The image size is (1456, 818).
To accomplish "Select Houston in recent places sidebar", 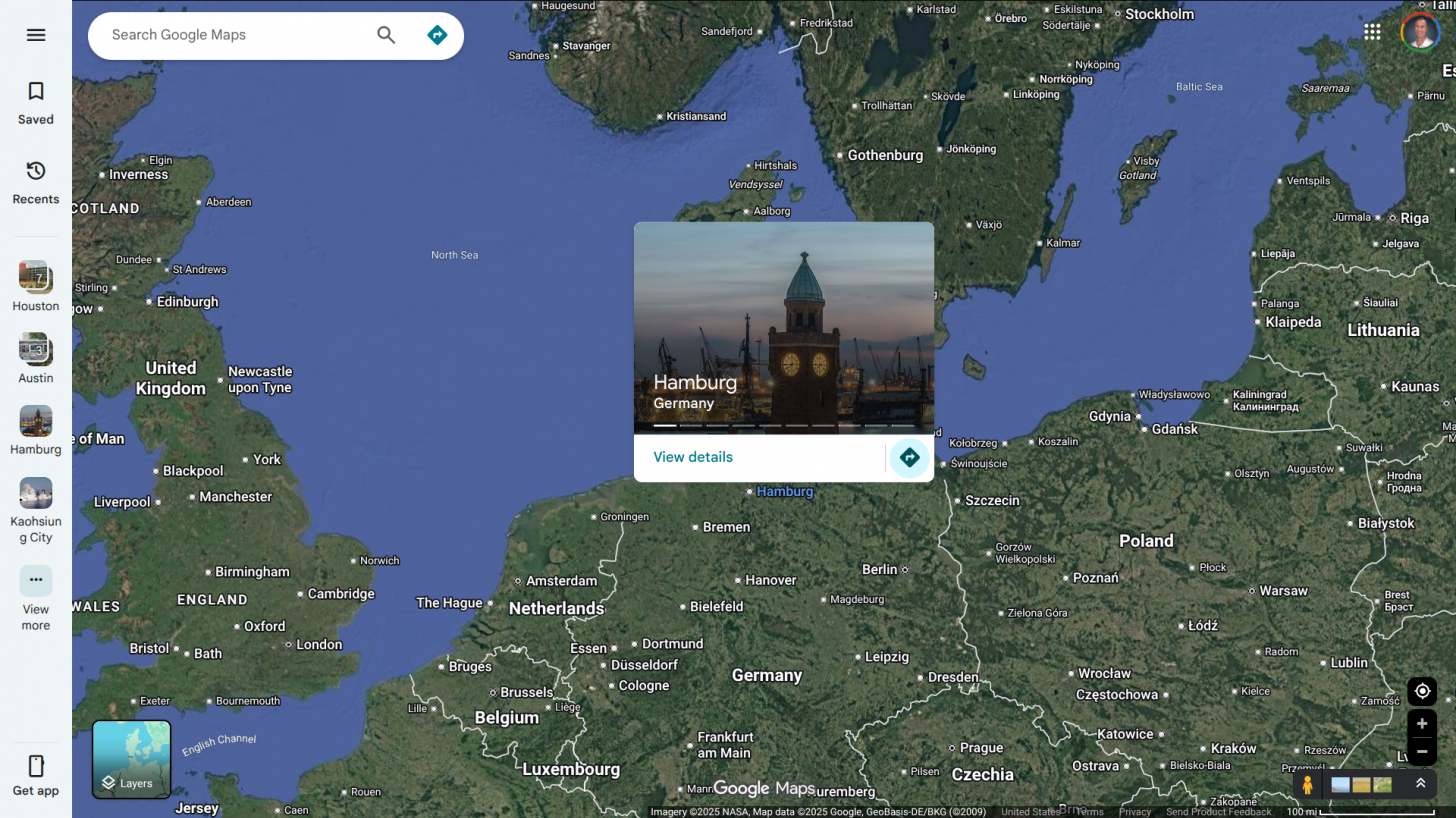I will pyautogui.click(x=36, y=286).
